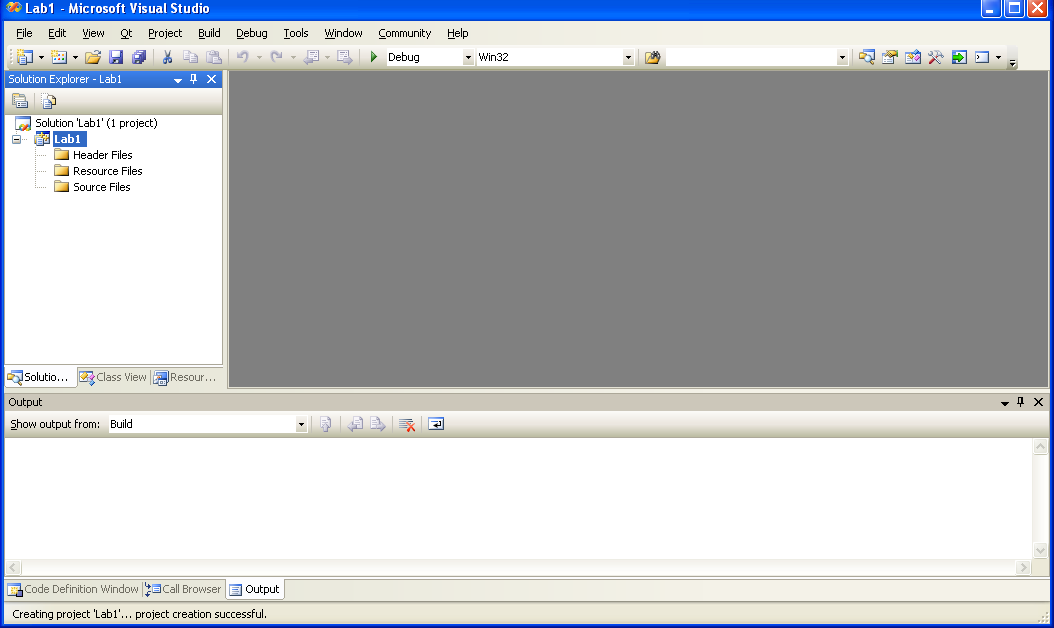The height and width of the screenshot is (628, 1054).
Task: Click the Navigate Forward icon
Action: pyautogui.click(x=345, y=57)
